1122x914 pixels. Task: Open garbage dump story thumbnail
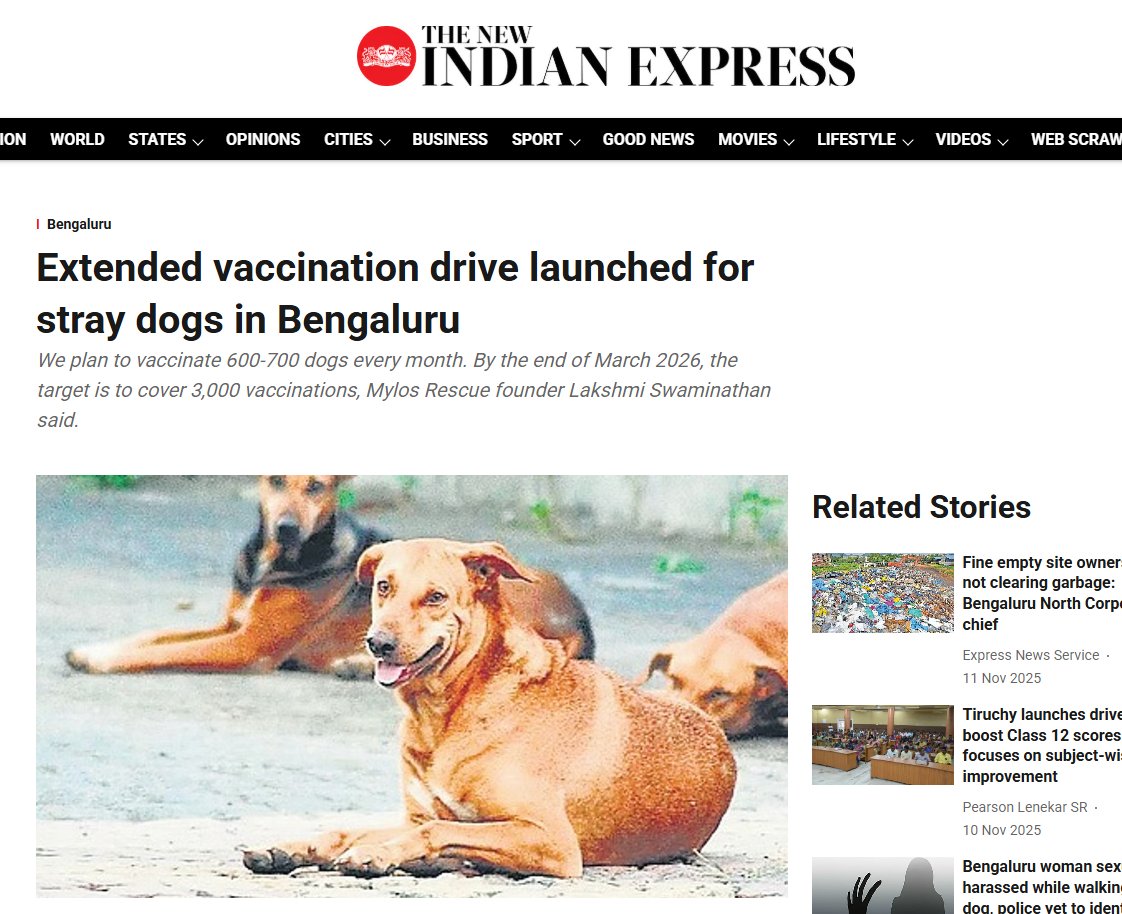[x=882, y=593]
